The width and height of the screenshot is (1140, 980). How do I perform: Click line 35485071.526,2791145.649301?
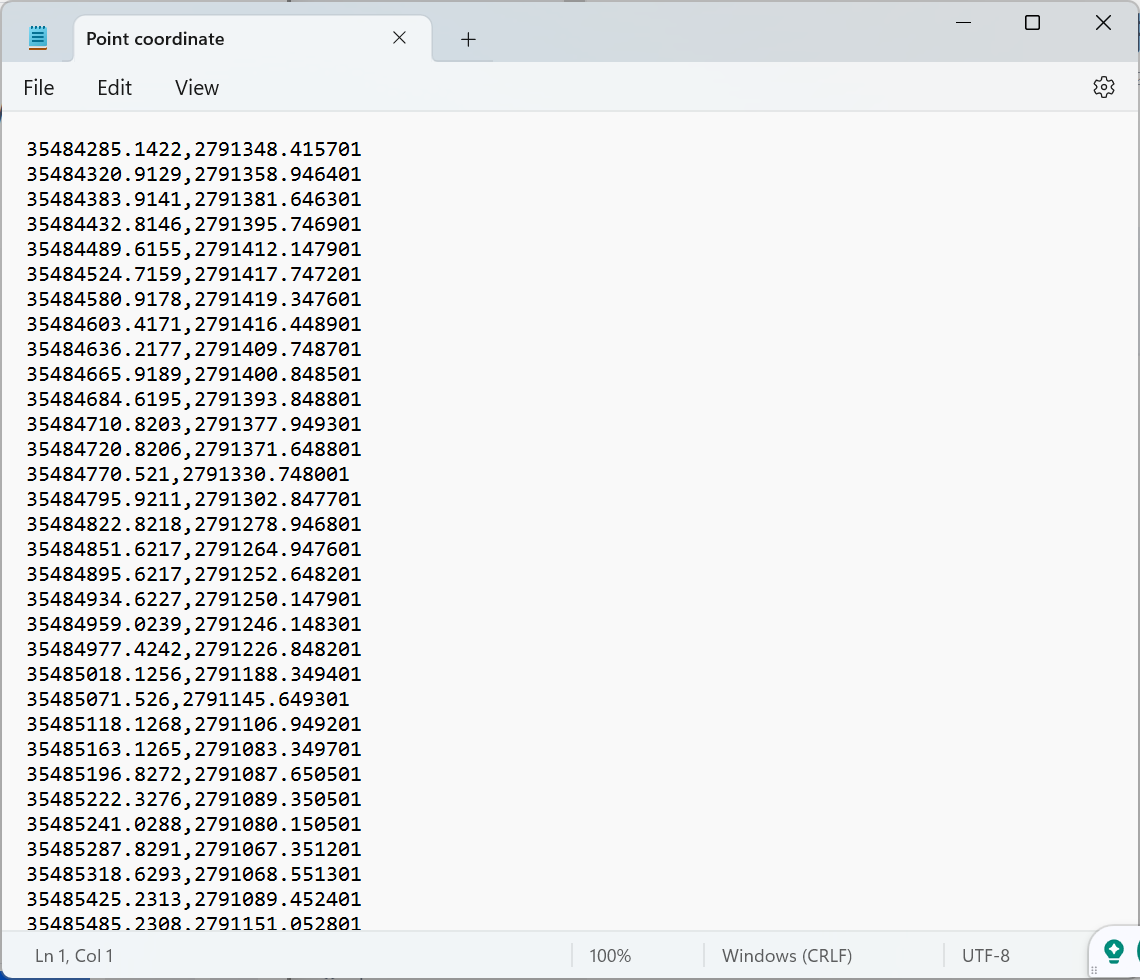[x=188, y=699]
